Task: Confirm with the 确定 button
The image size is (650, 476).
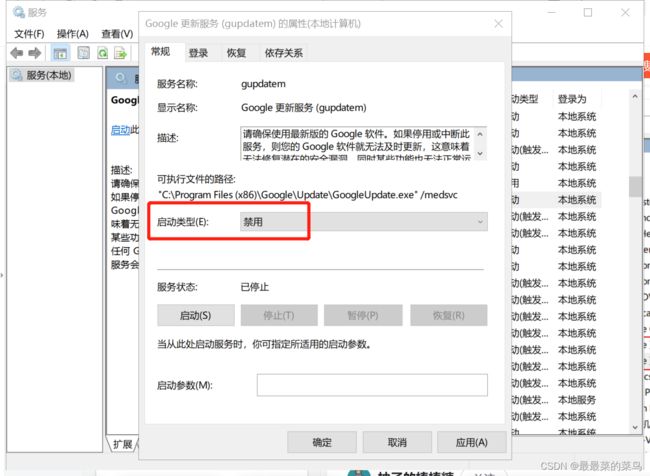Action: (x=322, y=442)
